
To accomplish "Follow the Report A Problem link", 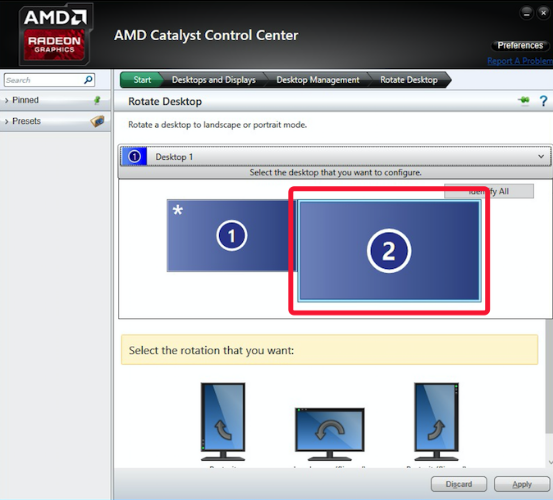I will [520, 61].
